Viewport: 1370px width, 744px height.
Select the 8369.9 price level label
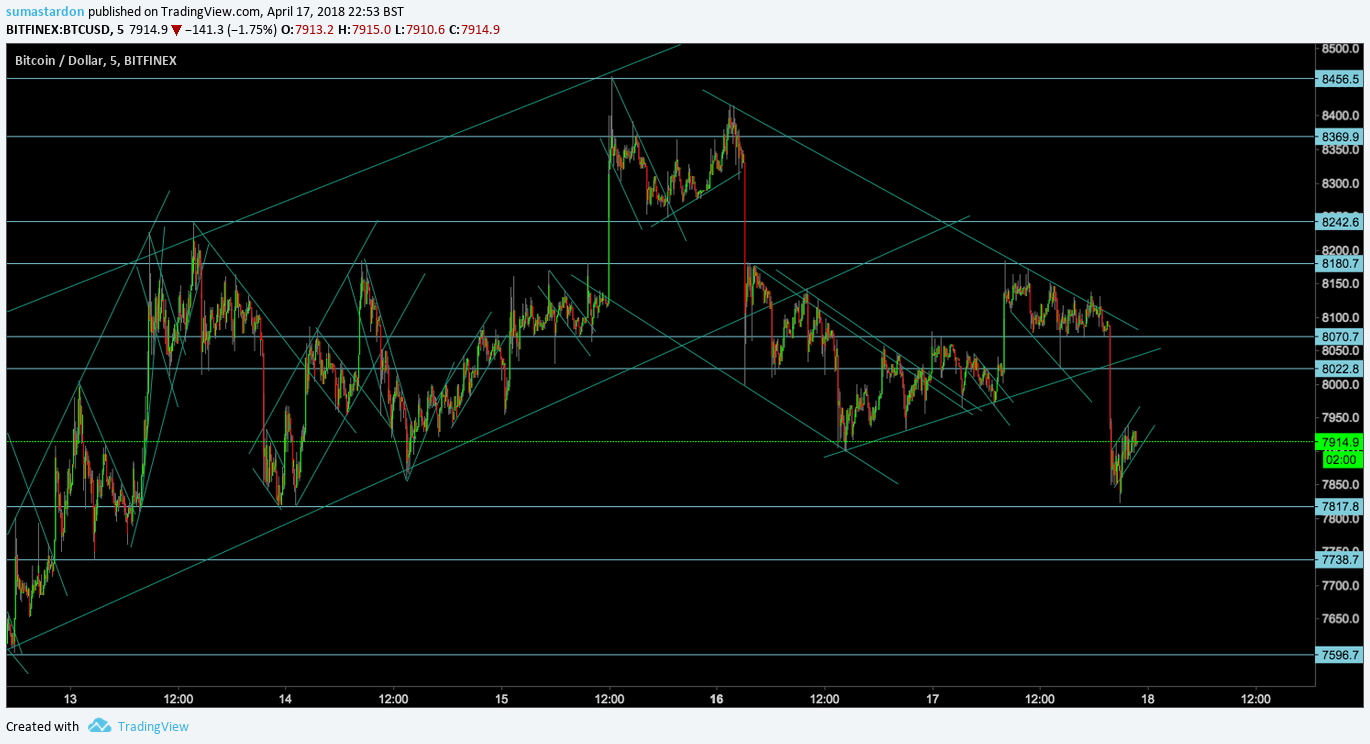[x=1340, y=136]
